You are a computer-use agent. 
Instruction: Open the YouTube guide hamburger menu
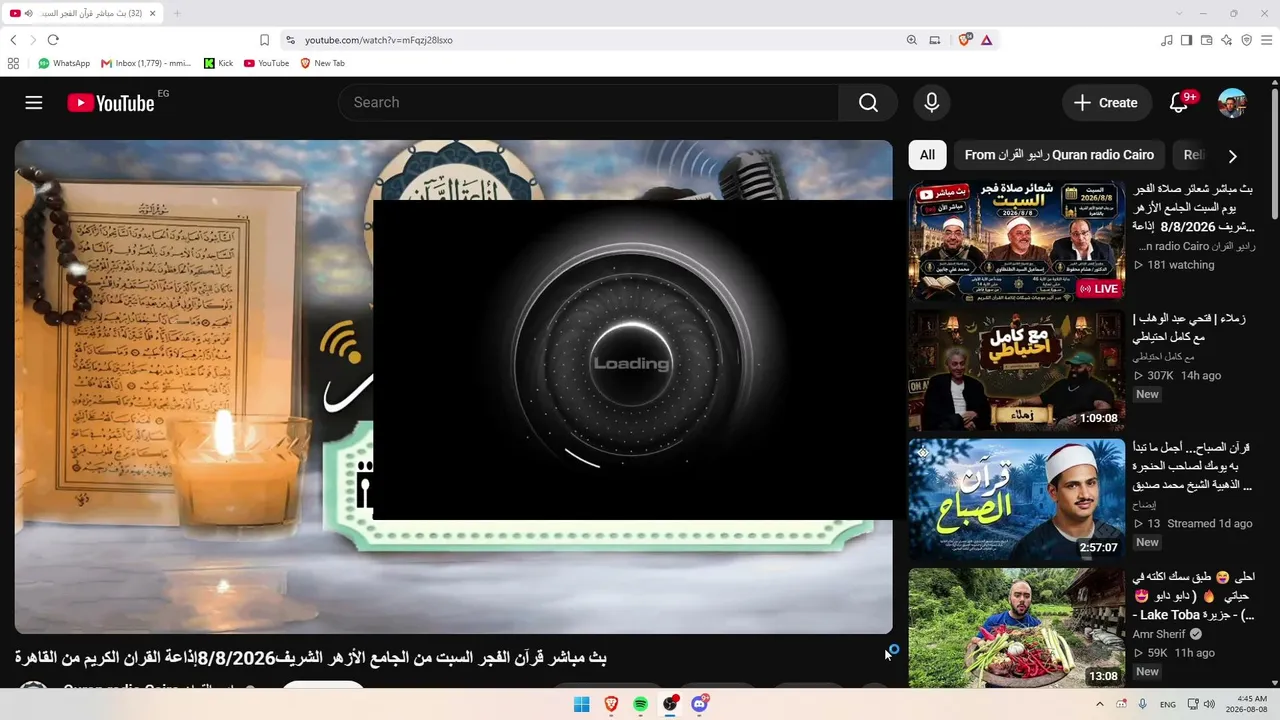(34, 103)
